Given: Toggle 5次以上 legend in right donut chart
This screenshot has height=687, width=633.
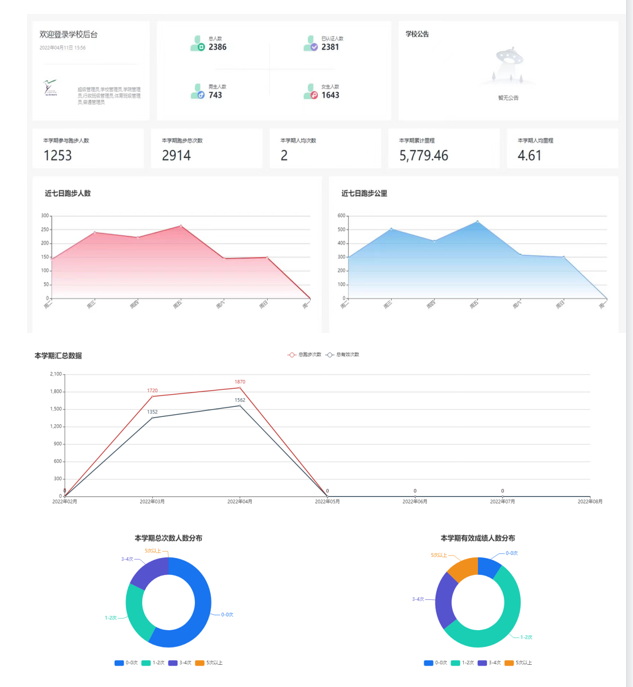Looking at the screenshot, I should [x=514, y=663].
